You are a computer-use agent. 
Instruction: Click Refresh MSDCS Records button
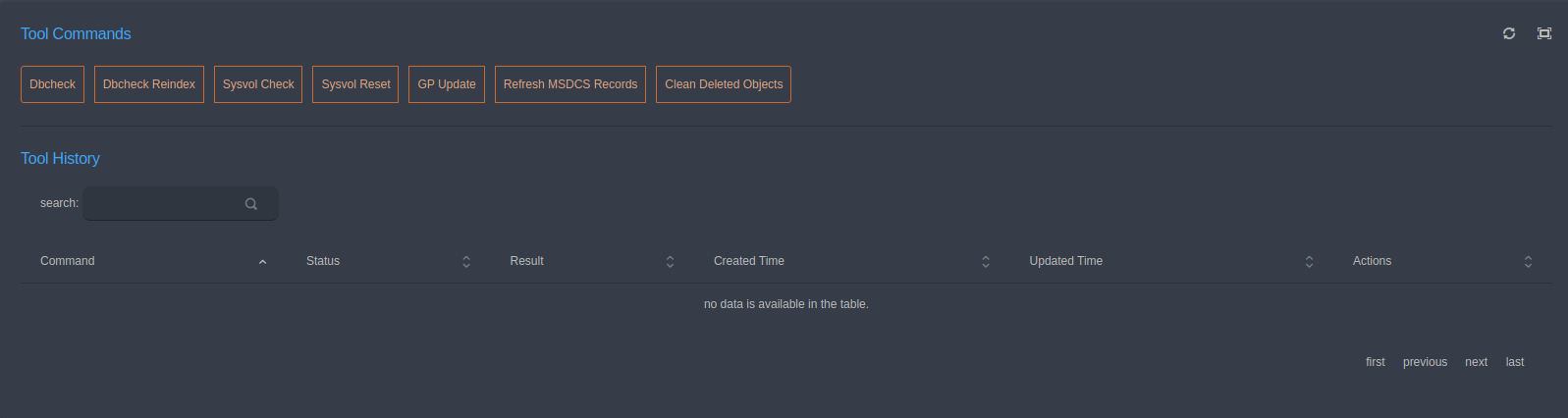coord(570,84)
